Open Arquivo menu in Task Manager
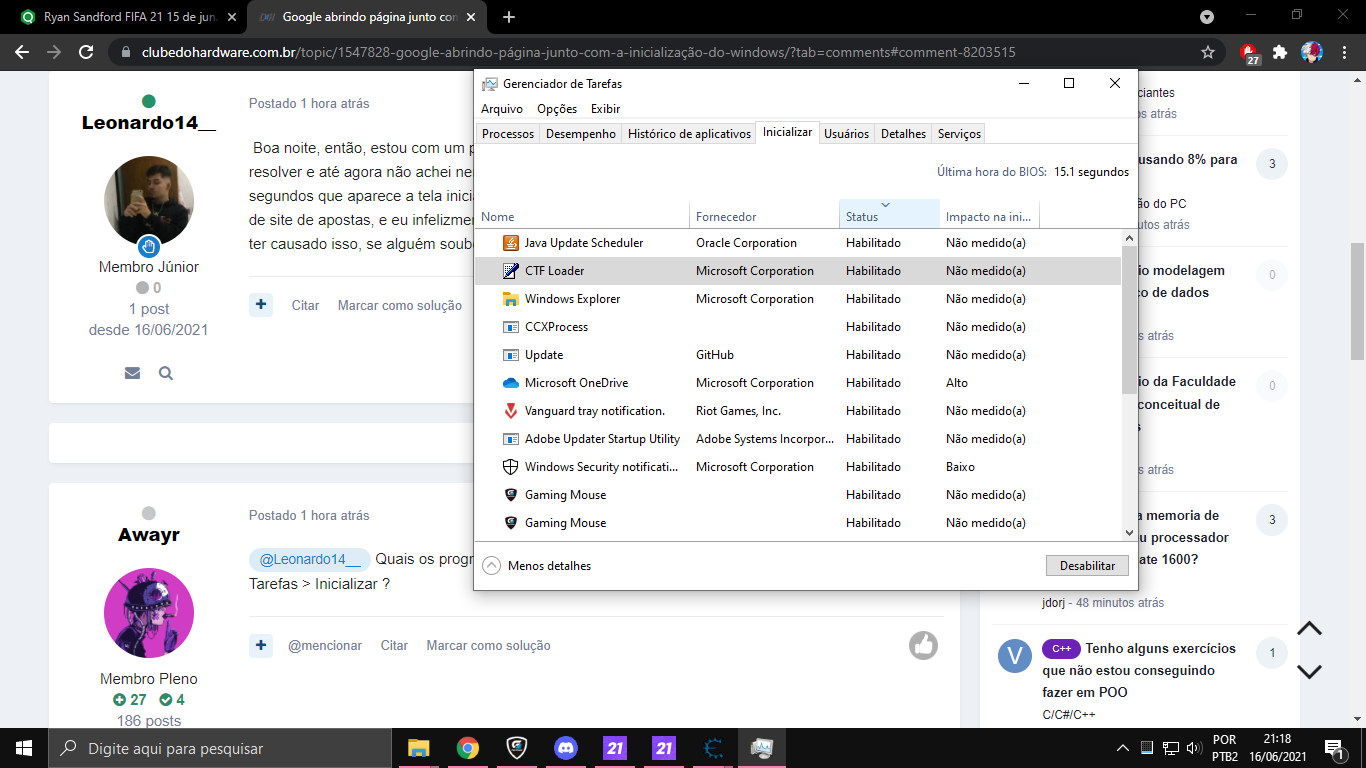 [x=502, y=109]
